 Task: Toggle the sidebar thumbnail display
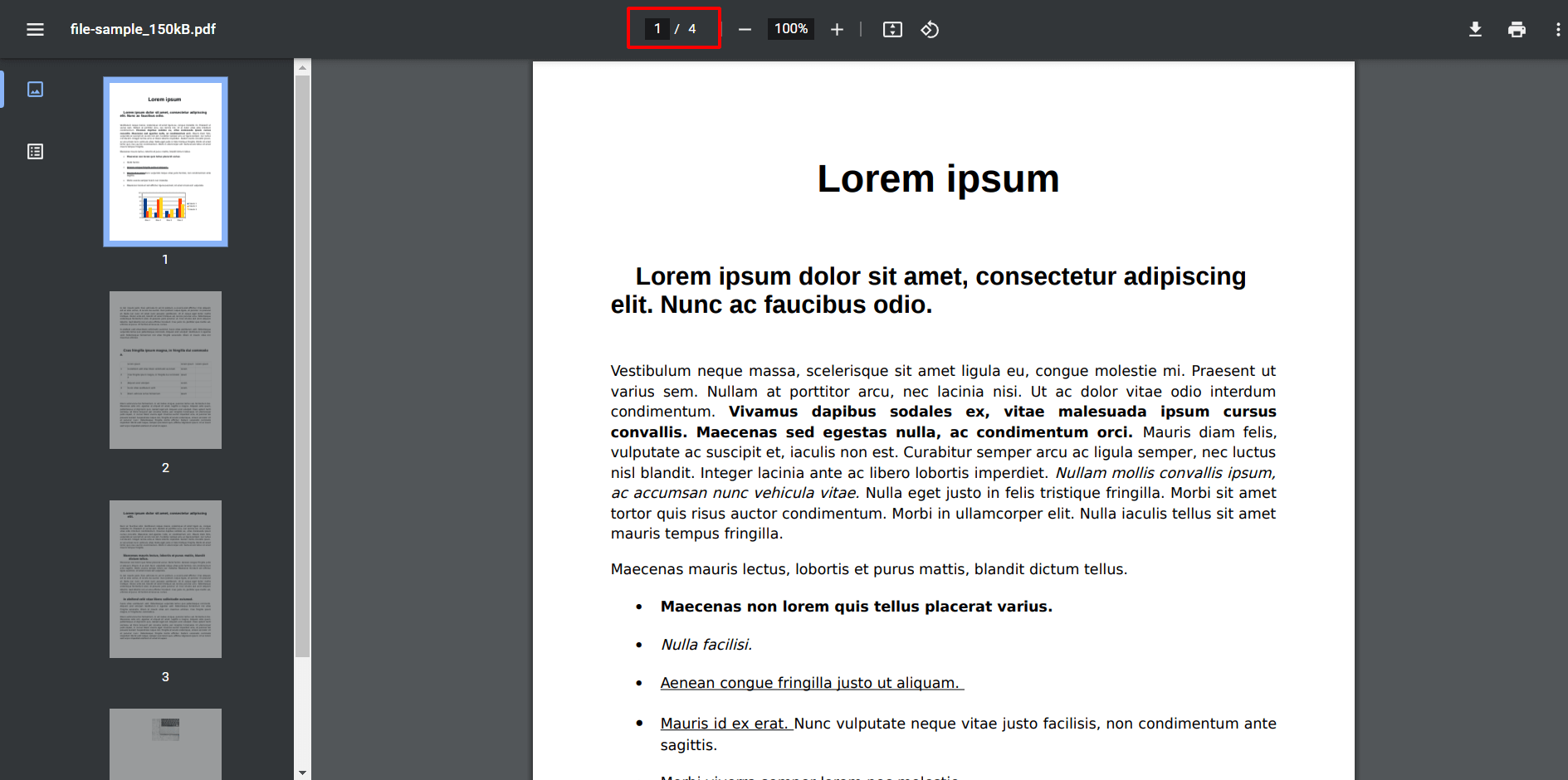pyautogui.click(x=35, y=90)
